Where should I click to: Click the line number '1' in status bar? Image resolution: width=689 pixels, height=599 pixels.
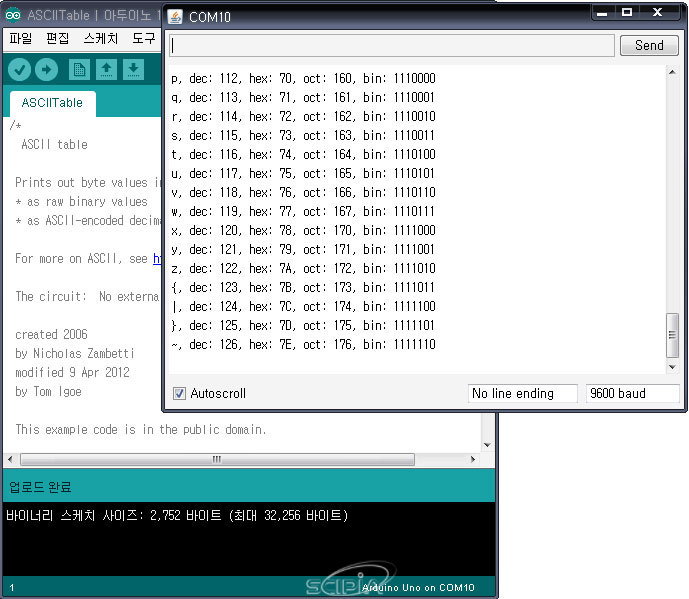12,588
